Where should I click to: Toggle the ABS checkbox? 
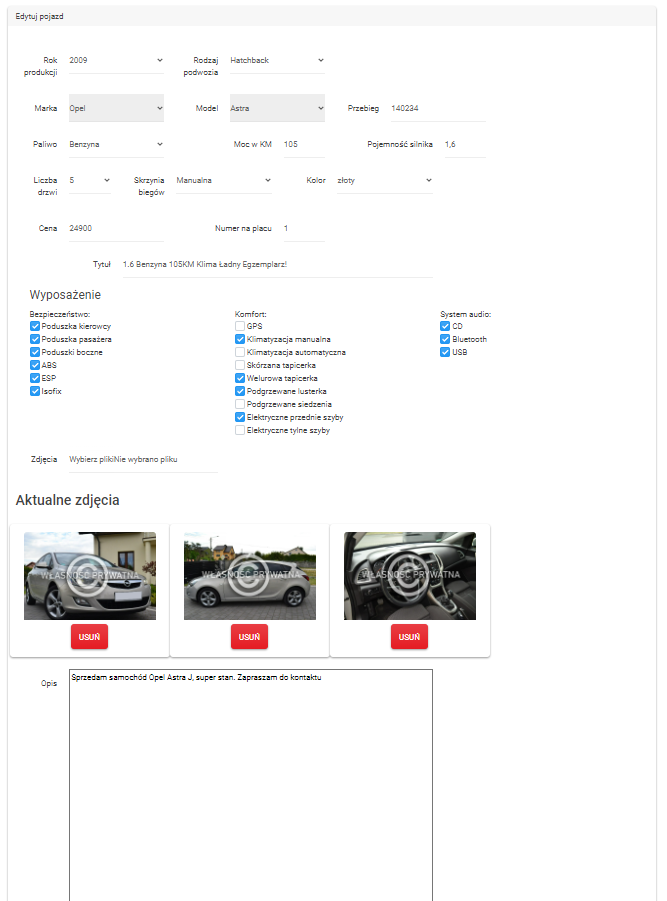35,365
